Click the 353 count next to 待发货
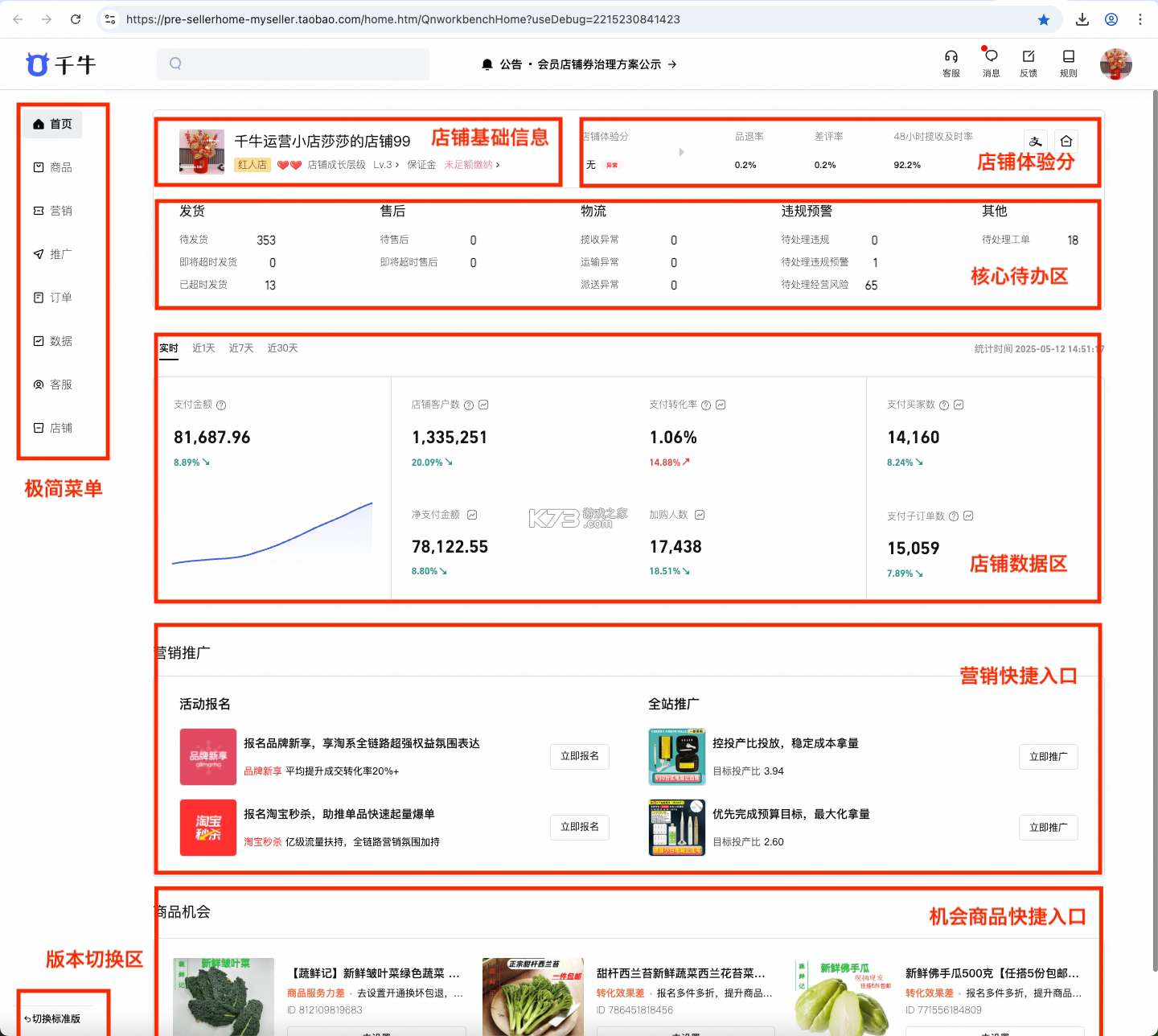This screenshot has height=1036, width=1158. 266,240
